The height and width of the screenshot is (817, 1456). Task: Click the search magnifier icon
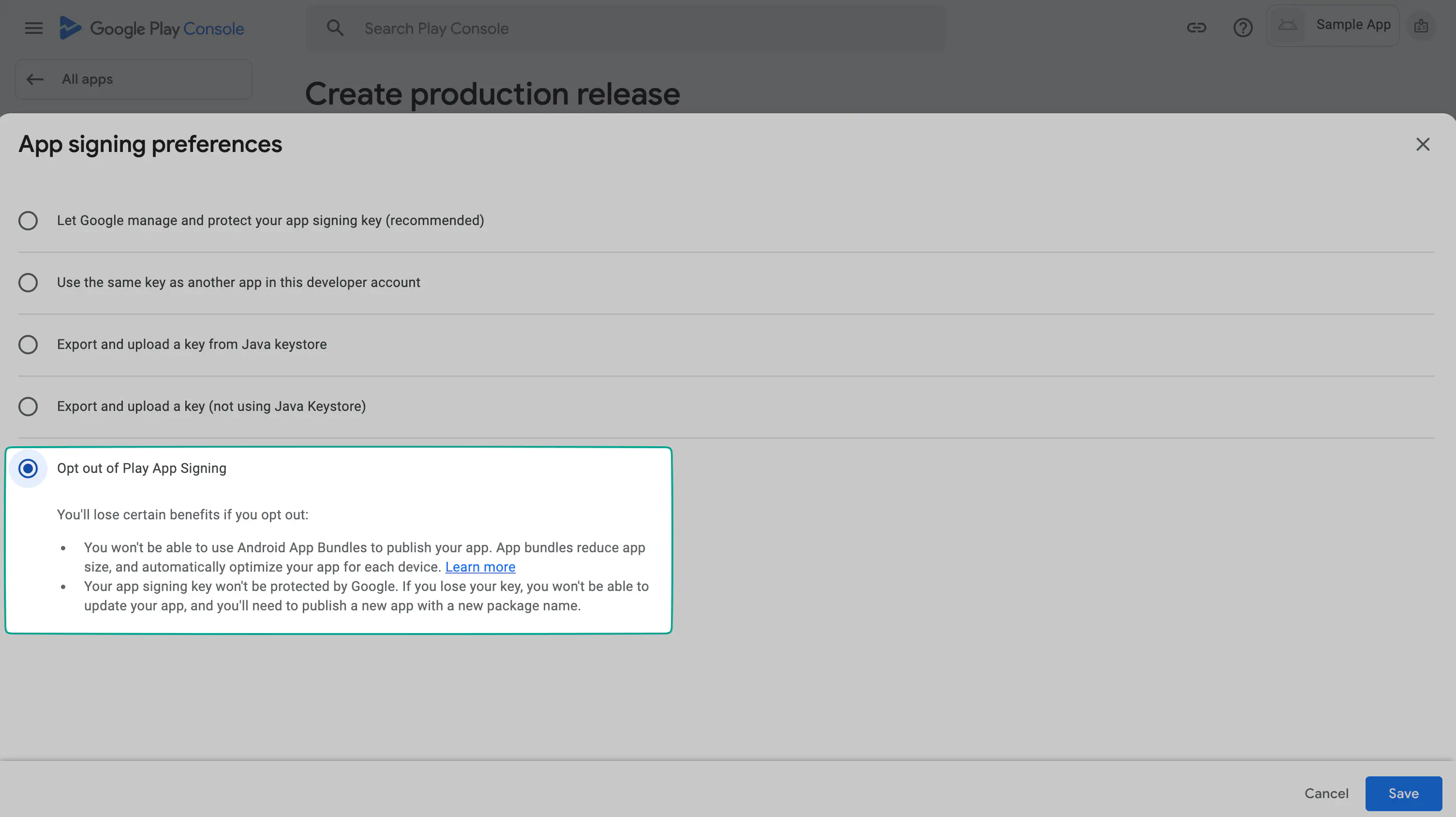click(x=335, y=28)
